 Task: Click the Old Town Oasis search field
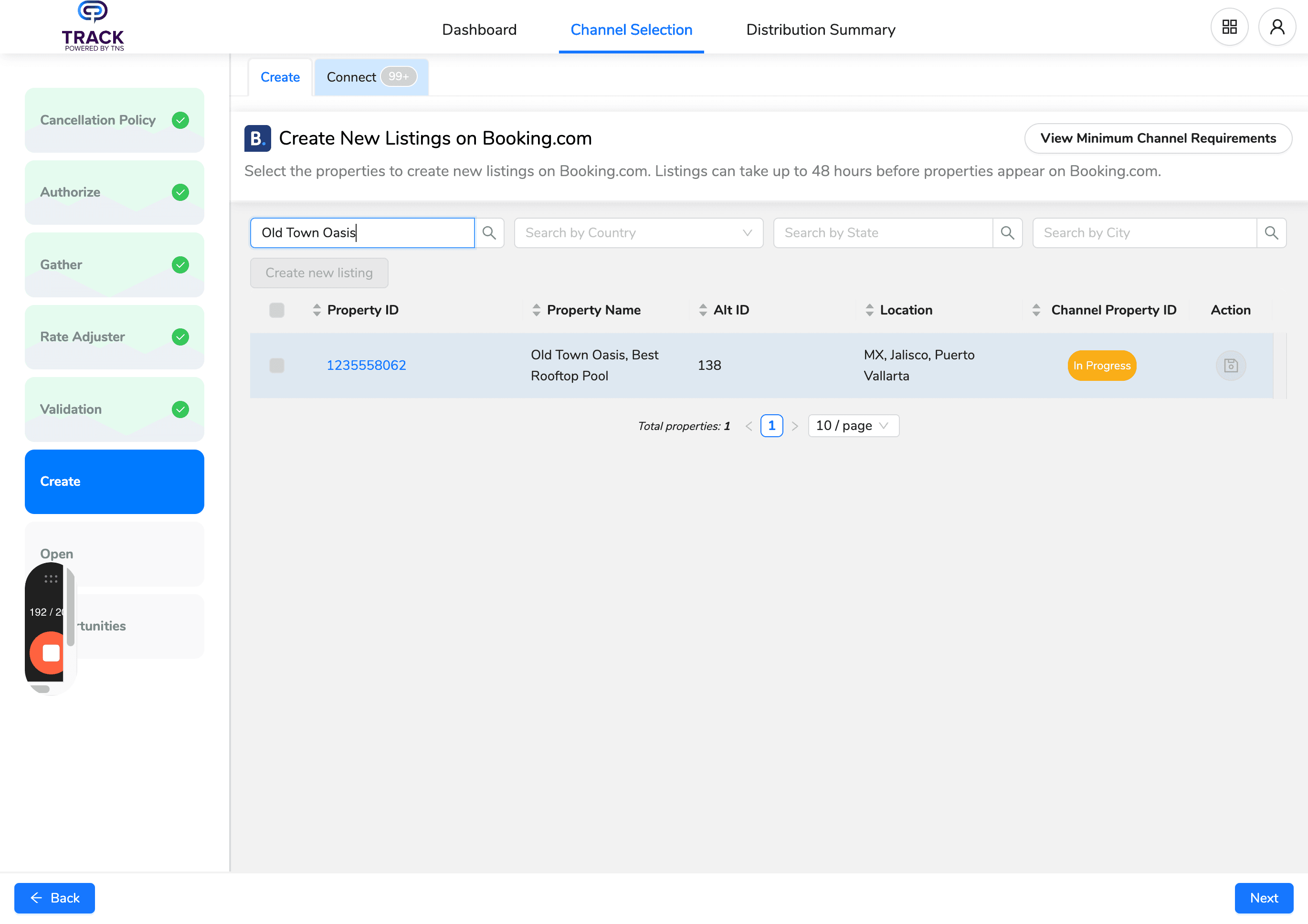click(x=362, y=233)
